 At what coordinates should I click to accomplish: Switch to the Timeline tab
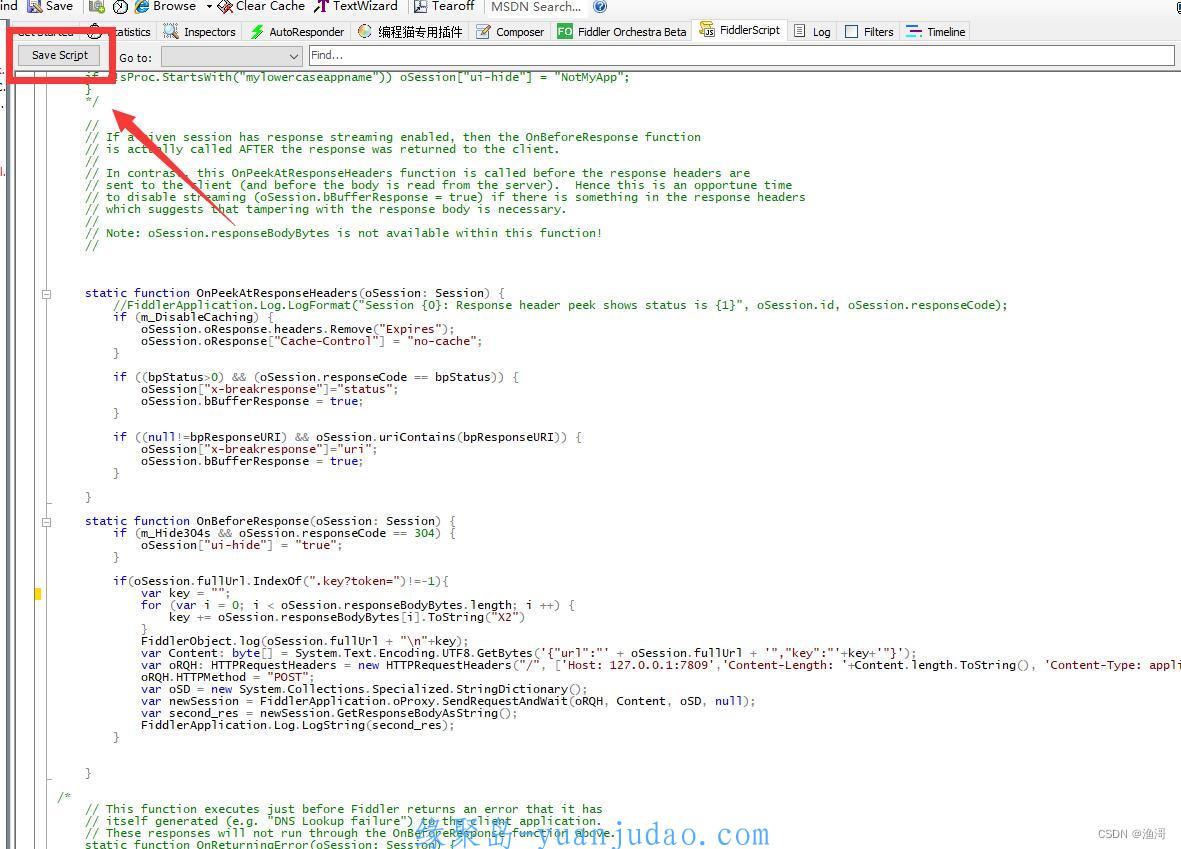pos(936,32)
